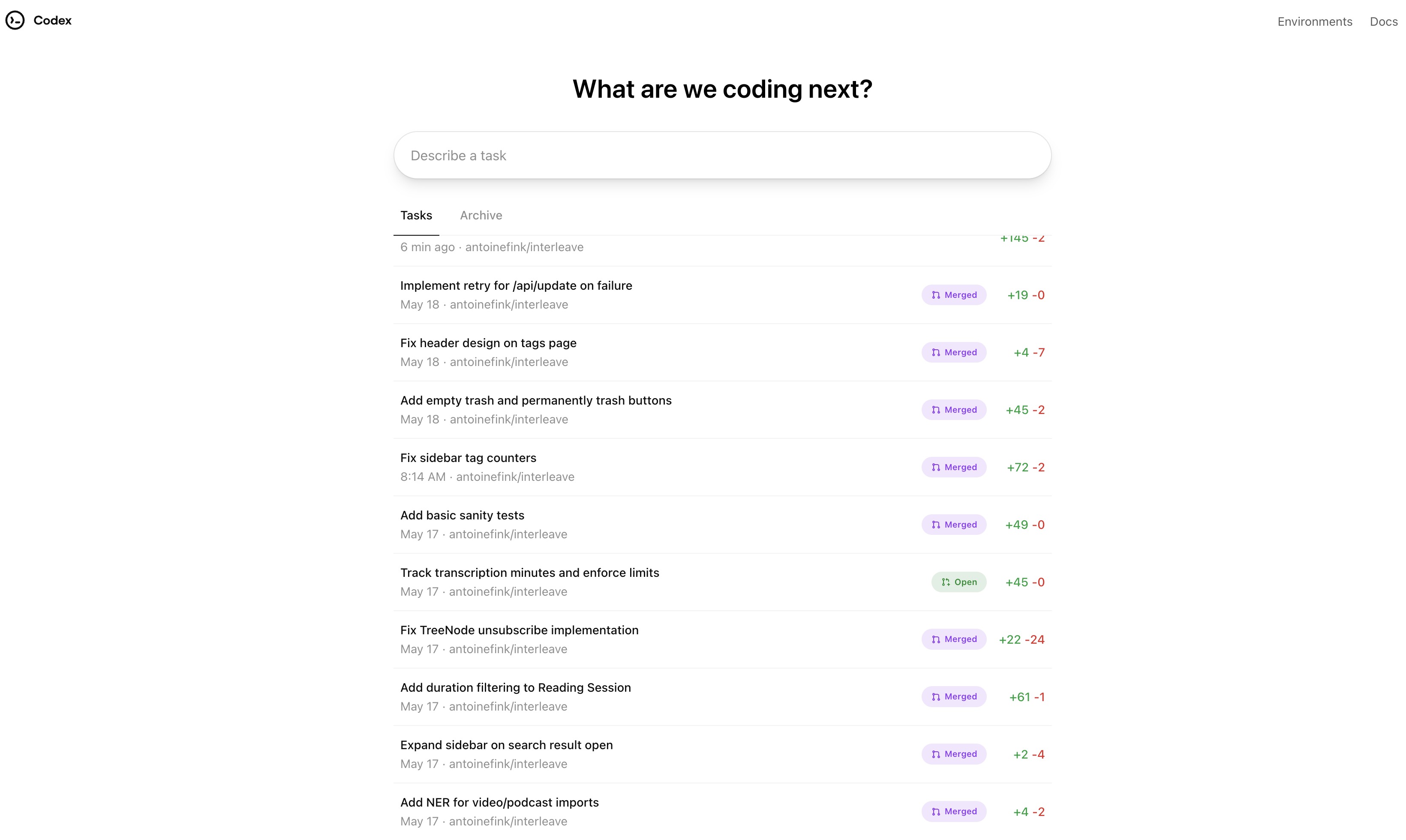Select the Tasks tab

point(416,215)
